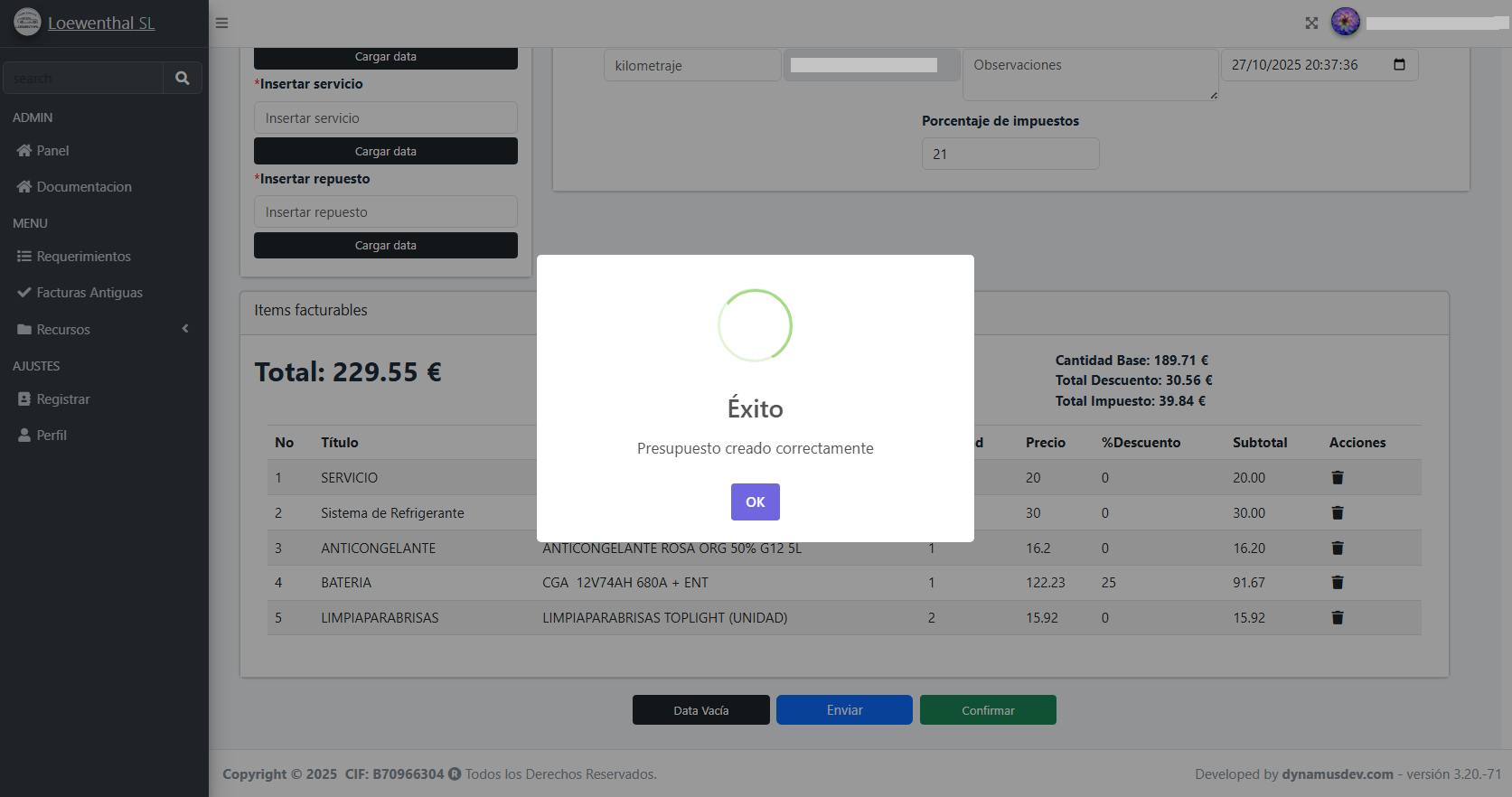The height and width of the screenshot is (797, 1512).
Task: Open the Panel admin page
Action: 52,151
